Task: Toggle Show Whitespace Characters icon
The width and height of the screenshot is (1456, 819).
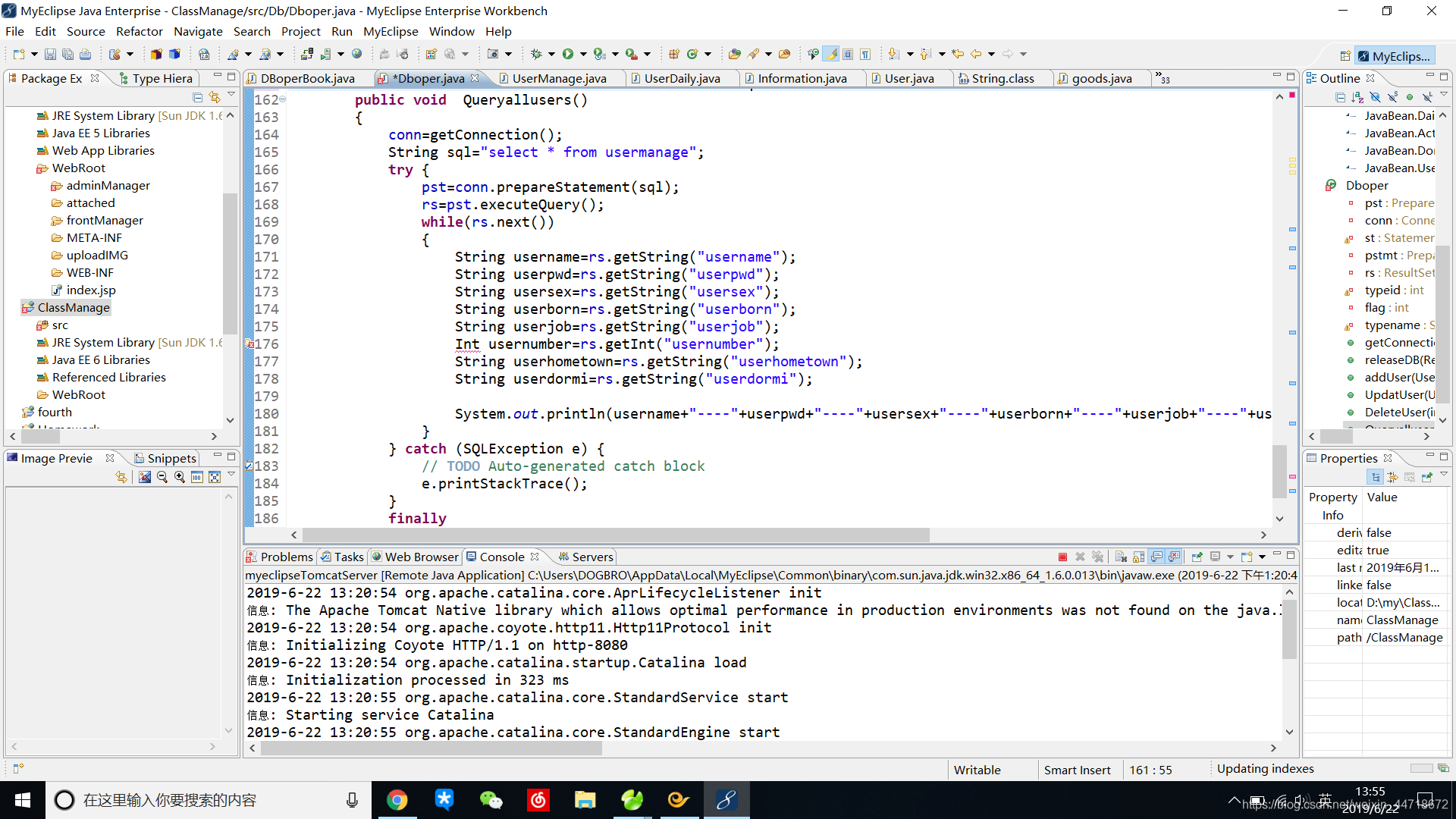Action: 864,54
